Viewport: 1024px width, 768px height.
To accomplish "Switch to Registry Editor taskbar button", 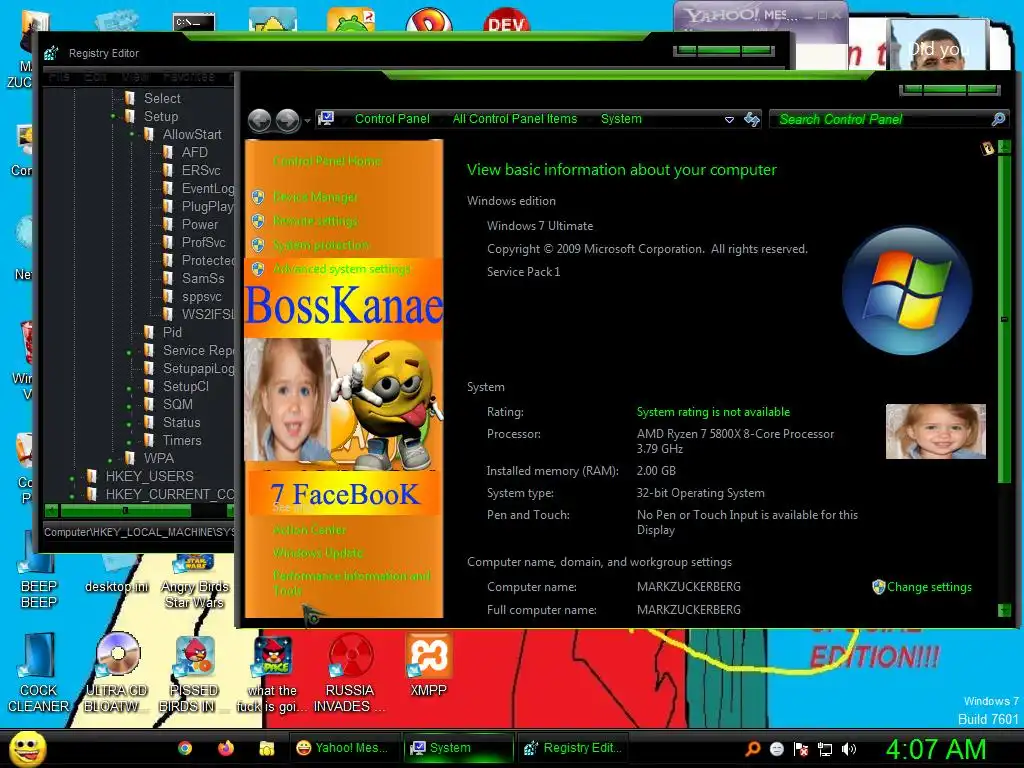I will (573, 748).
